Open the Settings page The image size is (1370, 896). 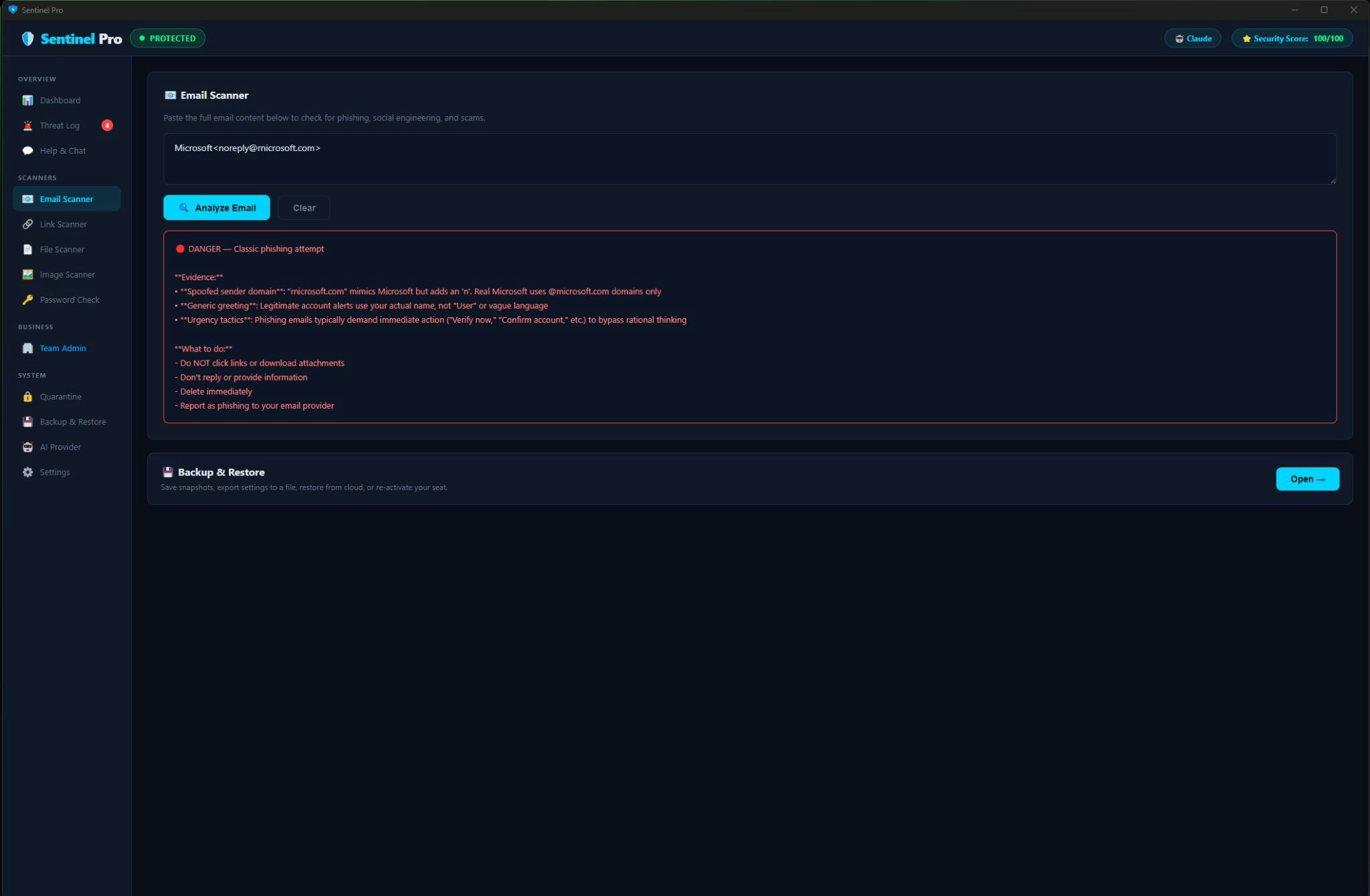(55, 471)
